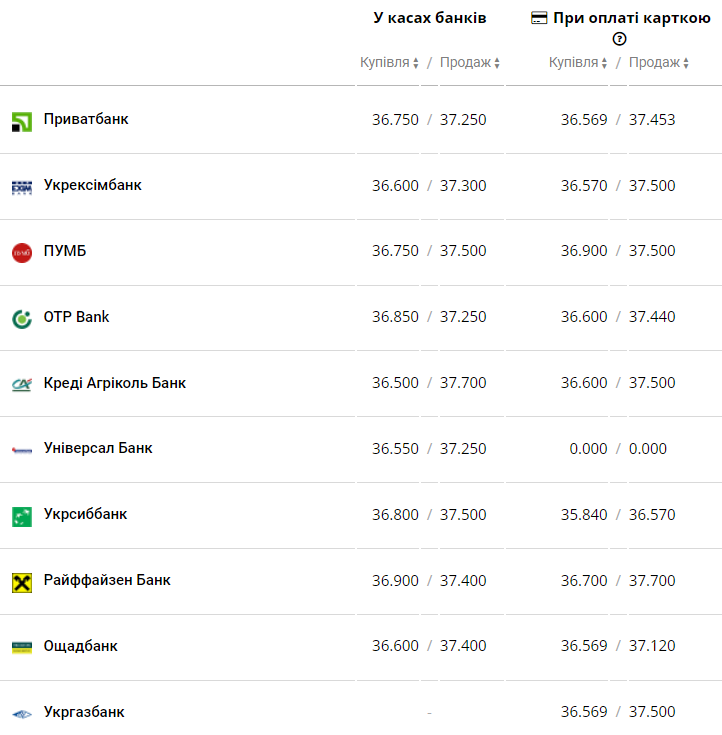Viewport: 722px width, 735px height.
Task: Open the Райффайзен Банк link
Action: pos(107,580)
